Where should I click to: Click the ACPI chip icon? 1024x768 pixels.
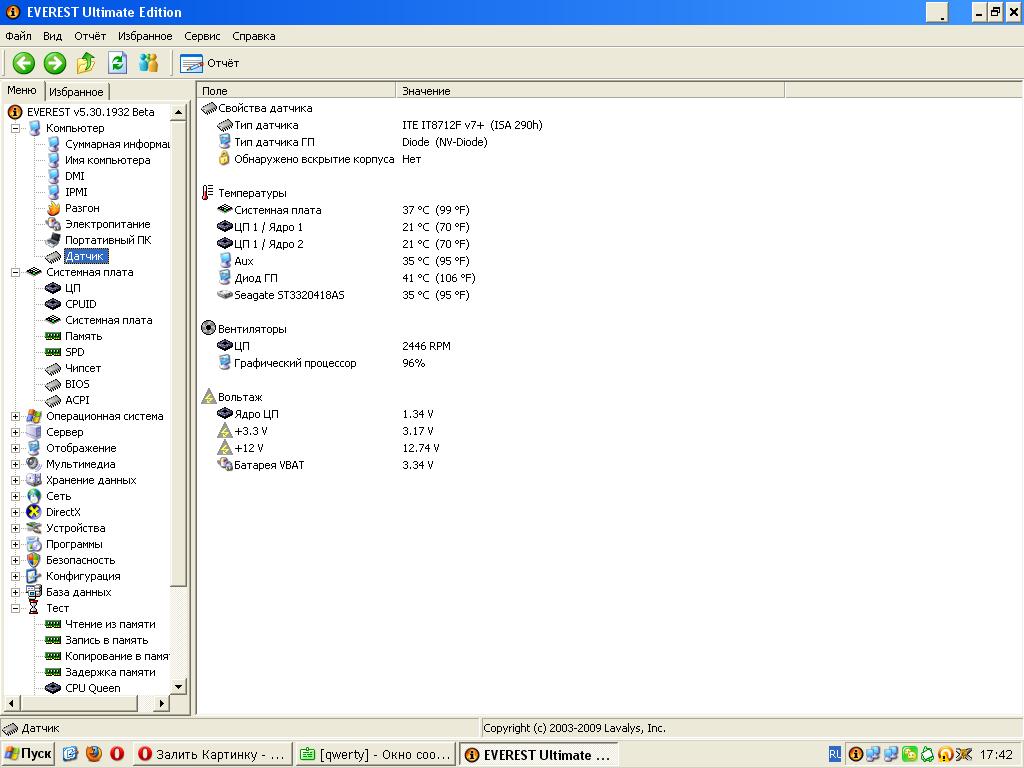[54, 400]
